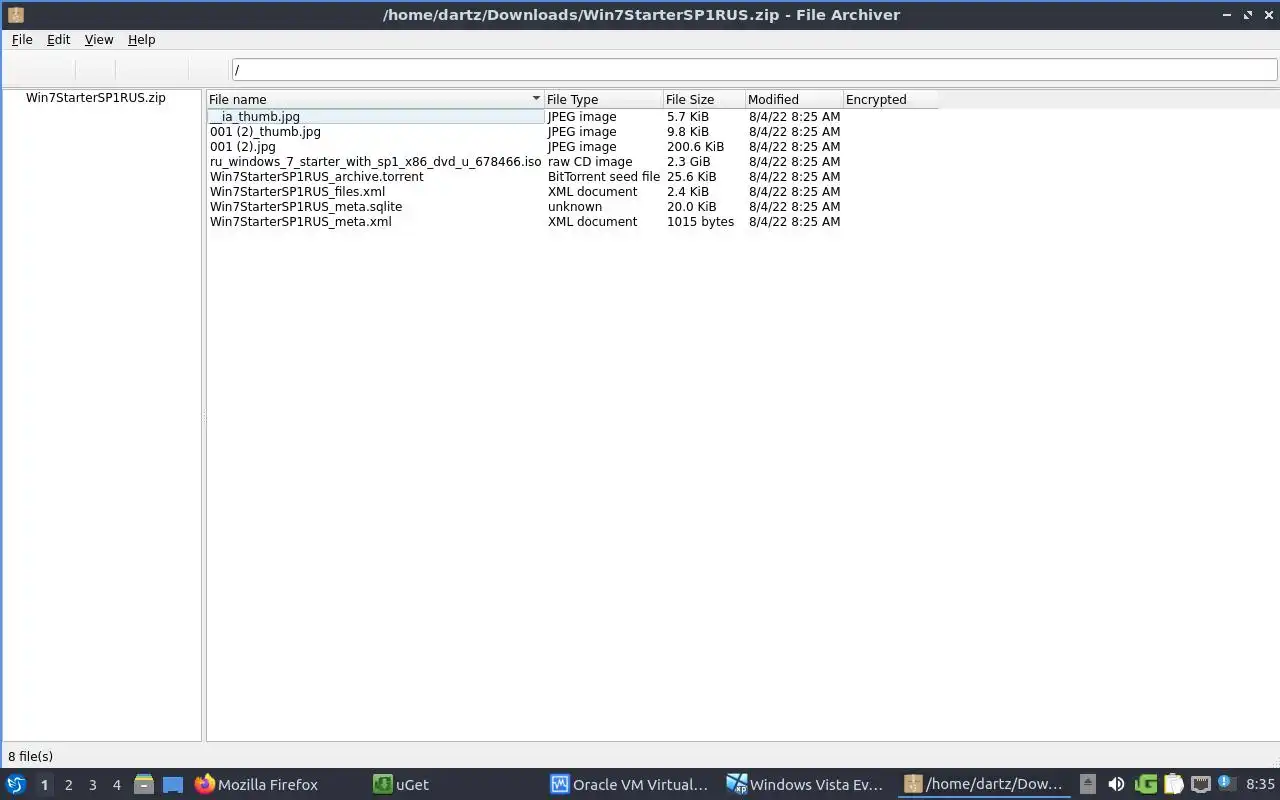The width and height of the screenshot is (1280, 800).
Task: Open the file manager launcher in the taskbar
Action: (x=144, y=785)
